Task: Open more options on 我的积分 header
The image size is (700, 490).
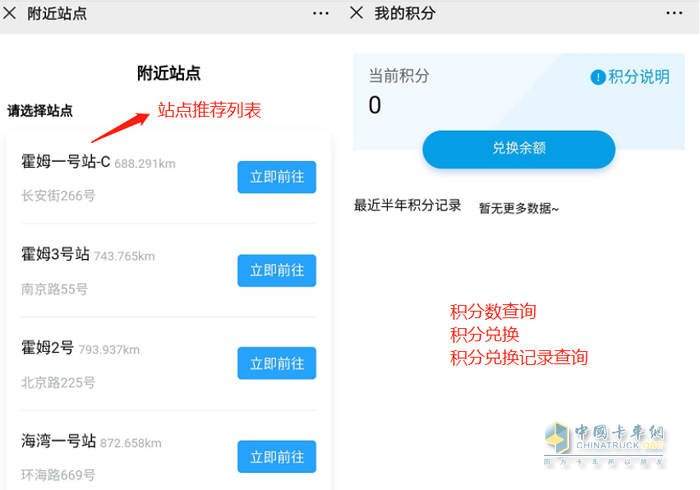Action: pyautogui.click(x=677, y=13)
